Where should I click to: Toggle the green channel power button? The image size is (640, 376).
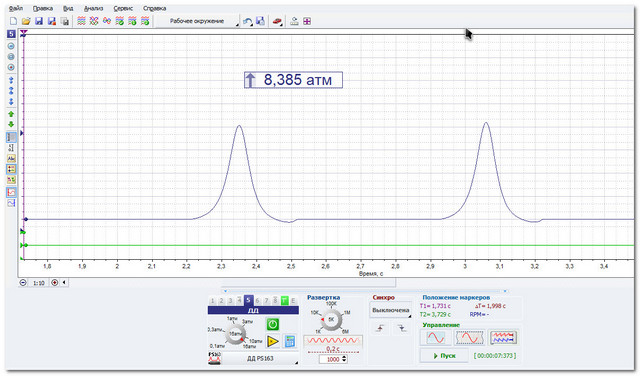(x=273, y=324)
